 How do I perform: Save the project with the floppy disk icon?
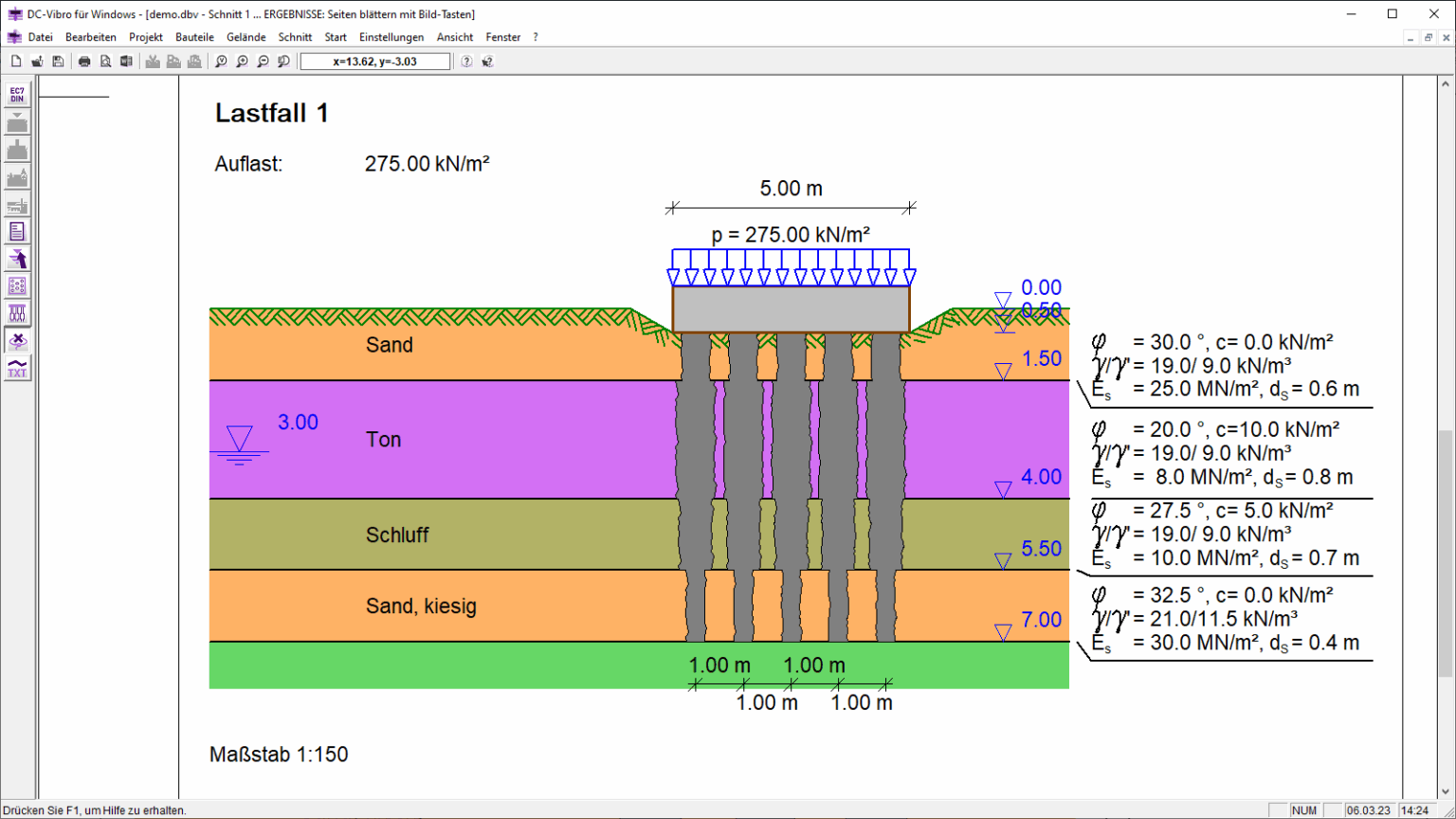58,62
